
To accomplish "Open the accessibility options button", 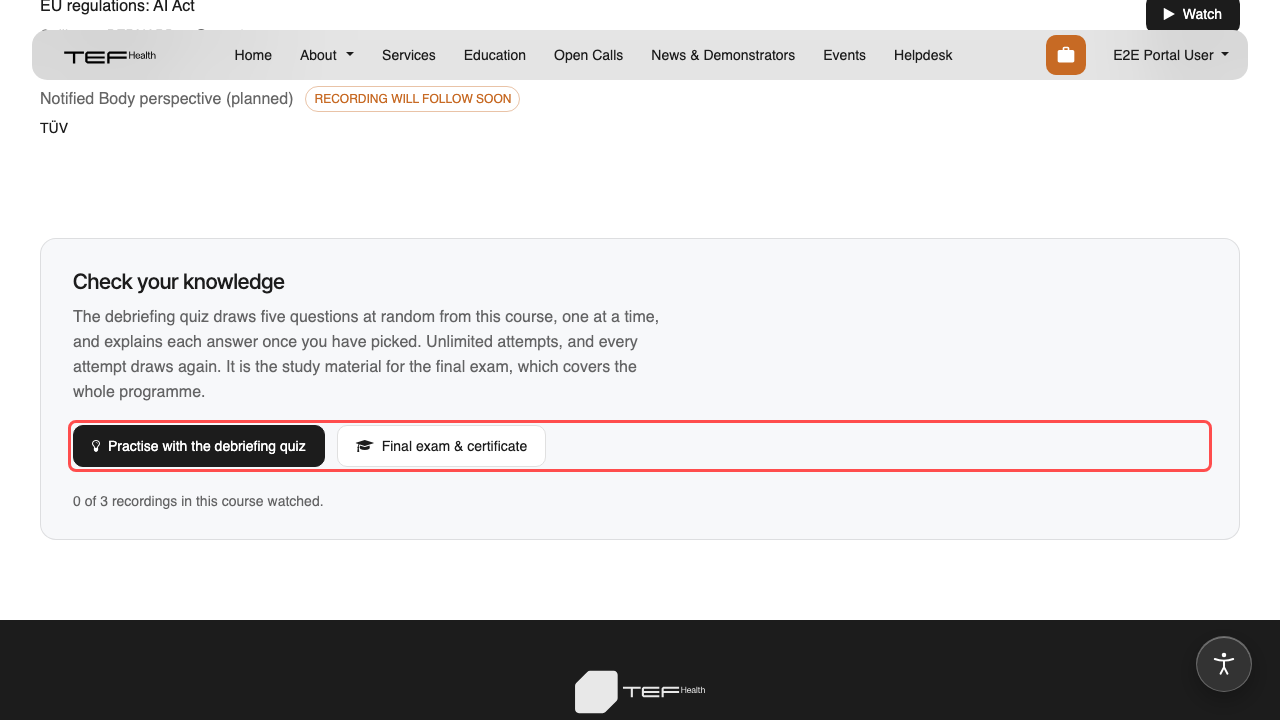I will tap(1224, 664).
